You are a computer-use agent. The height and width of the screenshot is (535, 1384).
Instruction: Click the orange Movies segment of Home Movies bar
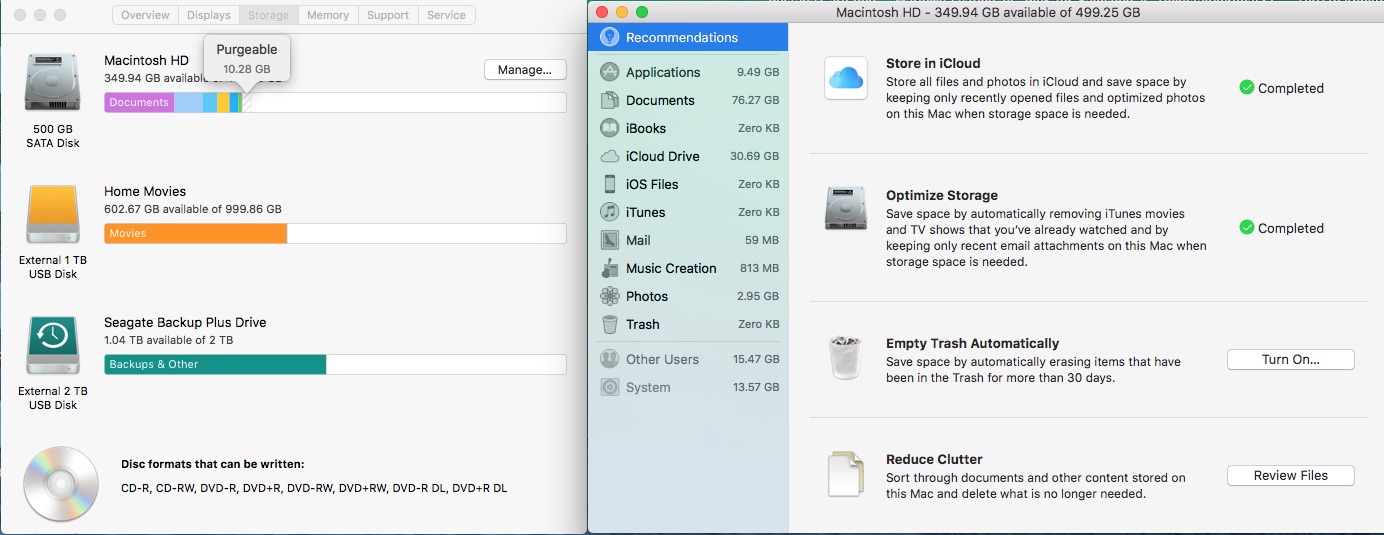click(195, 233)
